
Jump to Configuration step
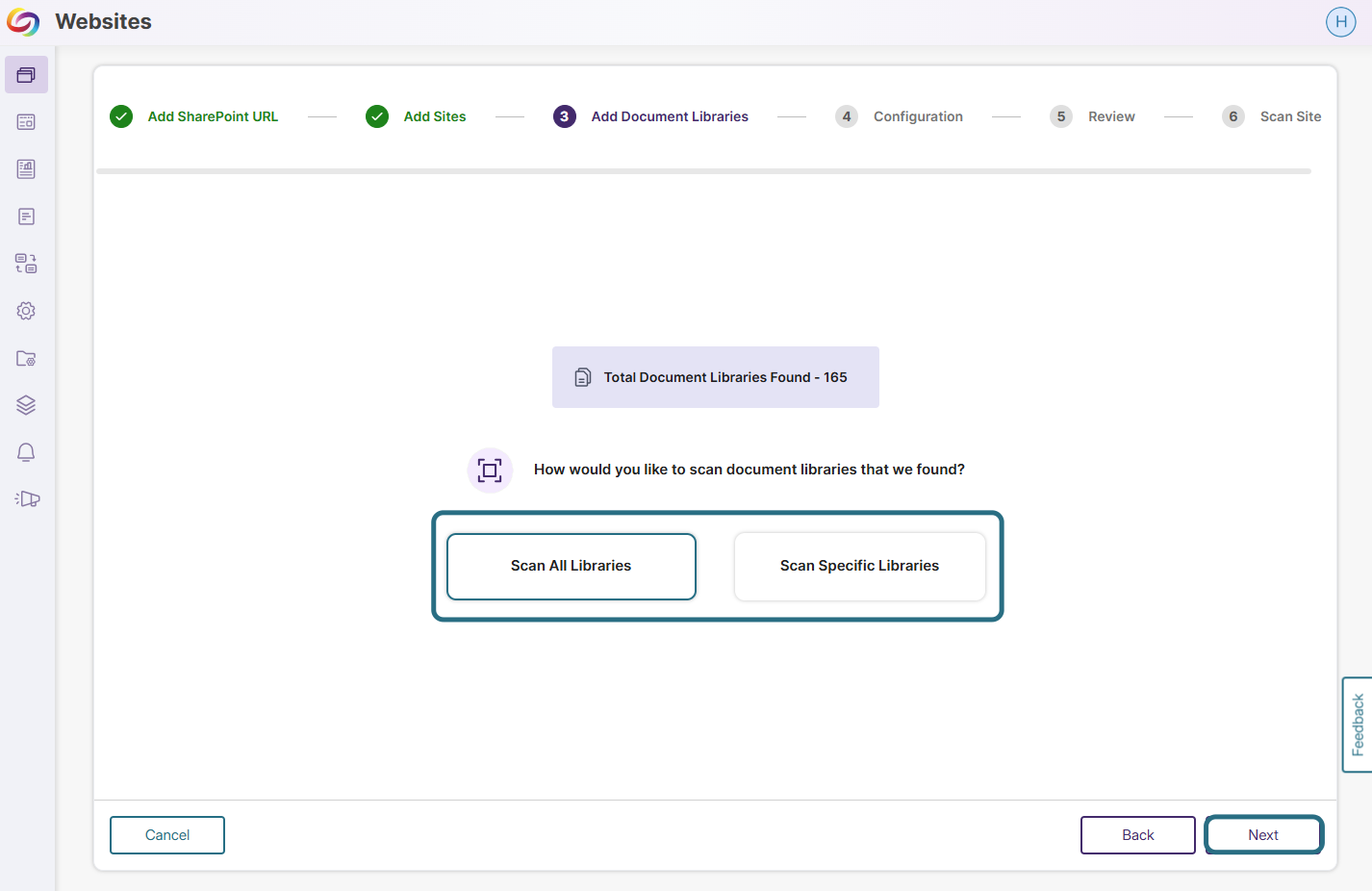[918, 116]
